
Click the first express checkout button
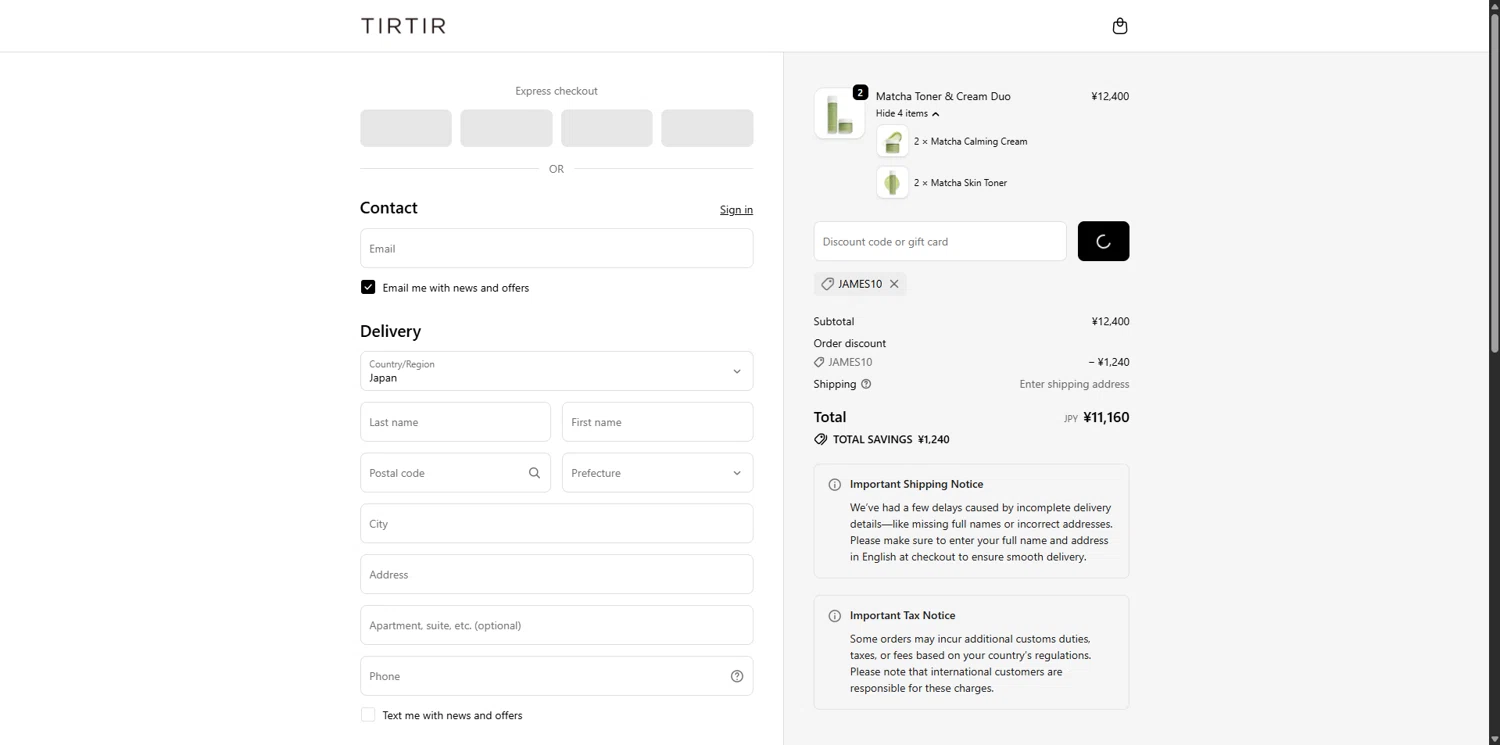click(x=406, y=128)
